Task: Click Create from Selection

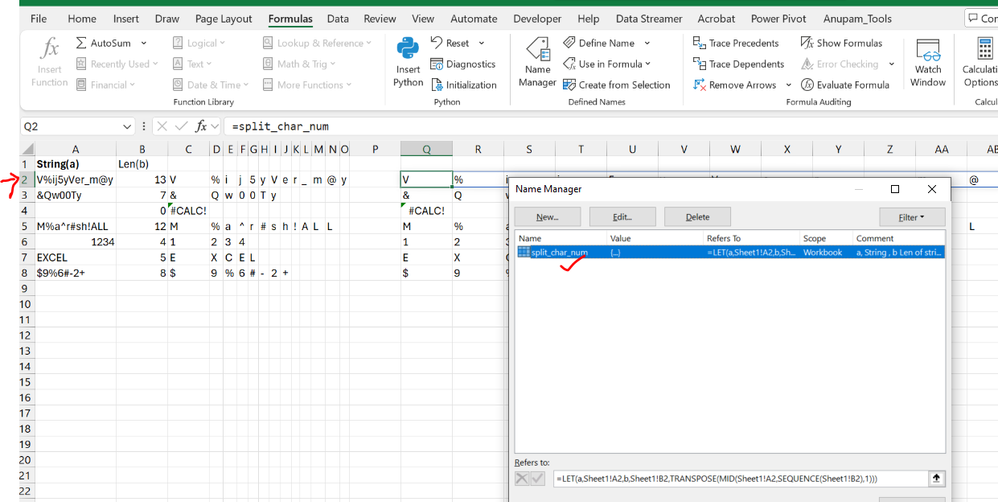Action: pyautogui.click(x=617, y=85)
